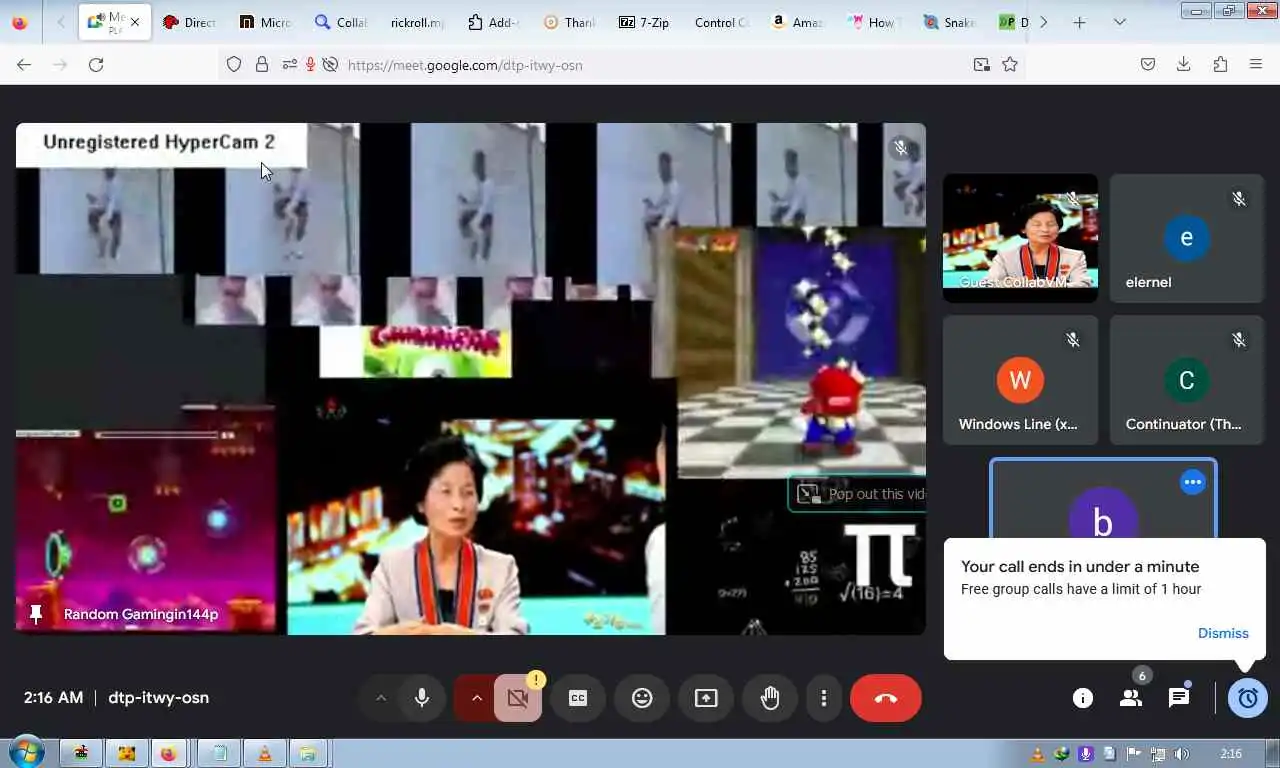The width and height of the screenshot is (1280, 768).
Task: Click the tracking protection shield icon
Action: (234, 64)
